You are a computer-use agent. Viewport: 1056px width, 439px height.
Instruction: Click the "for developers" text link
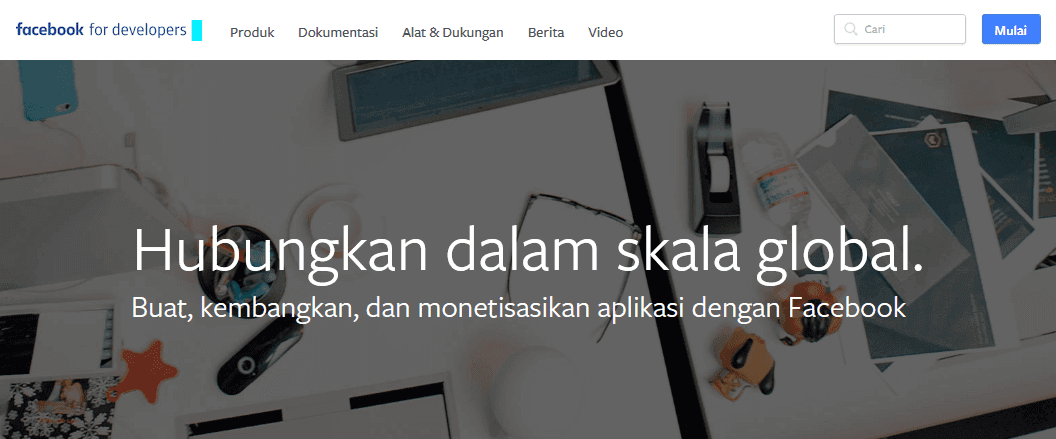click(x=137, y=30)
